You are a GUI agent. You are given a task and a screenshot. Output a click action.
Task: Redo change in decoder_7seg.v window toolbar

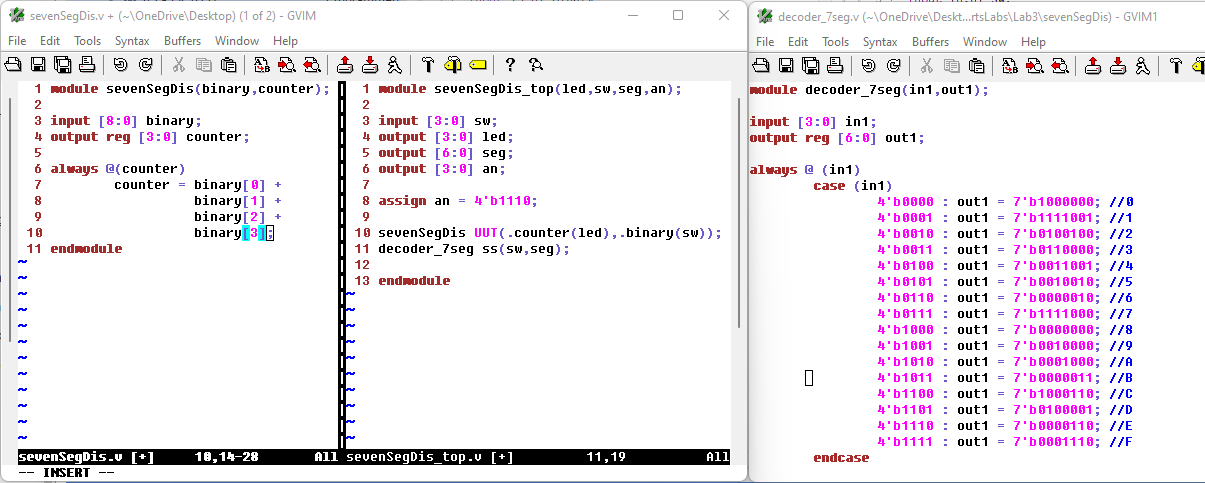pyautogui.click(x=893, y=65)
